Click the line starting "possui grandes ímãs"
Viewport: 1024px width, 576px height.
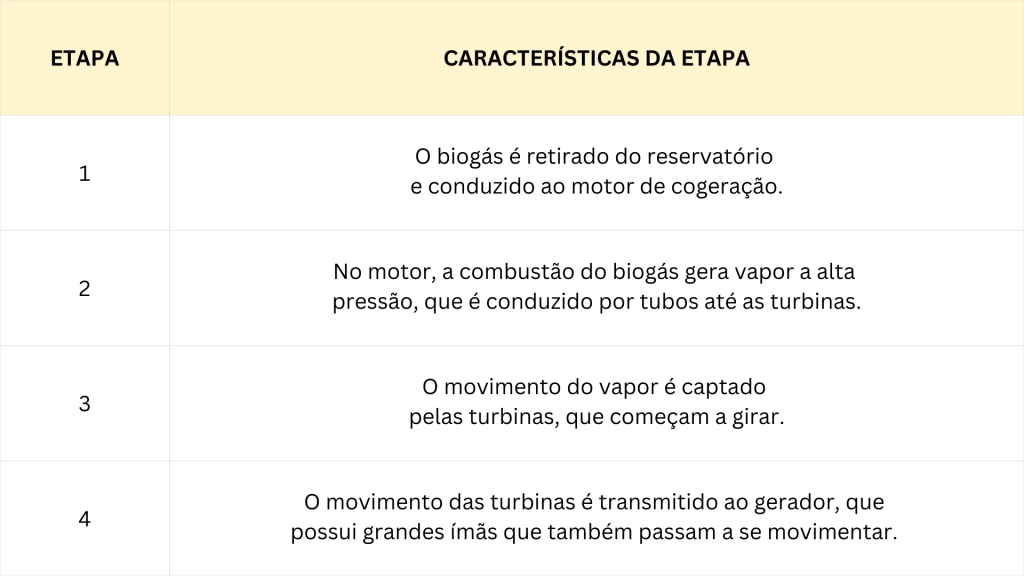[595, 532]
